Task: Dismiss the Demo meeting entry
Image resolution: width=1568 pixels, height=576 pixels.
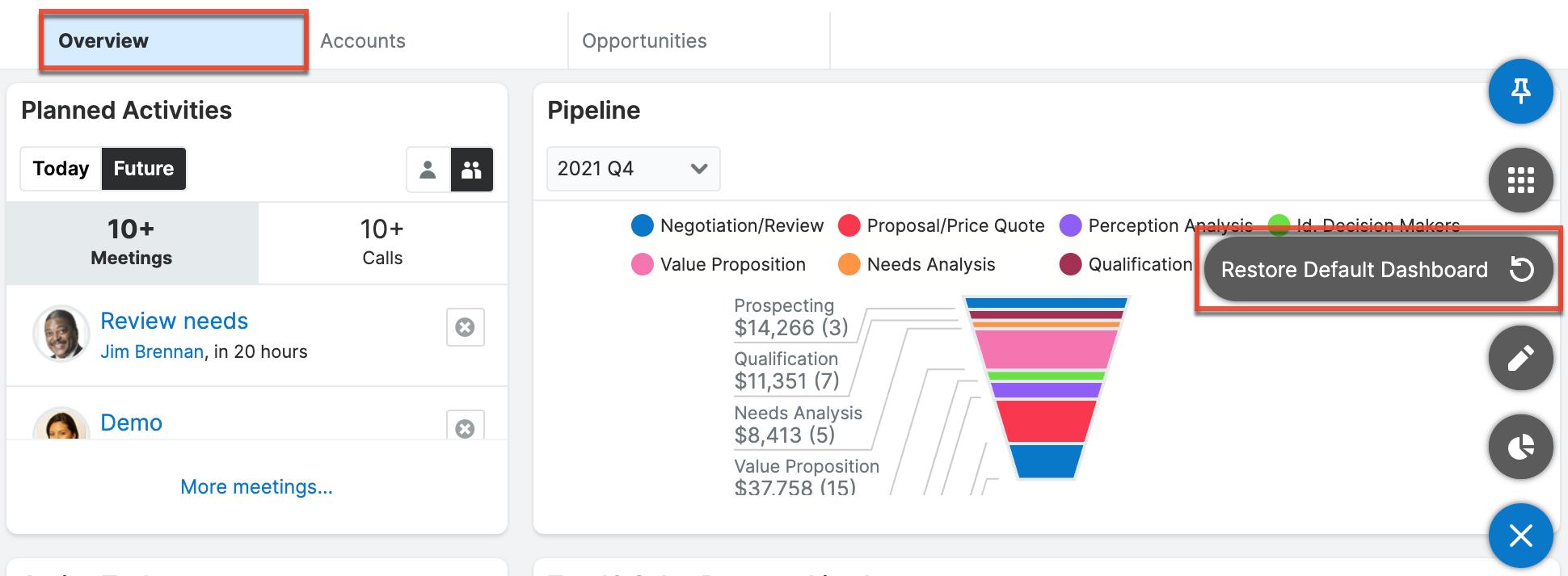Action: (x=465, y=427)
